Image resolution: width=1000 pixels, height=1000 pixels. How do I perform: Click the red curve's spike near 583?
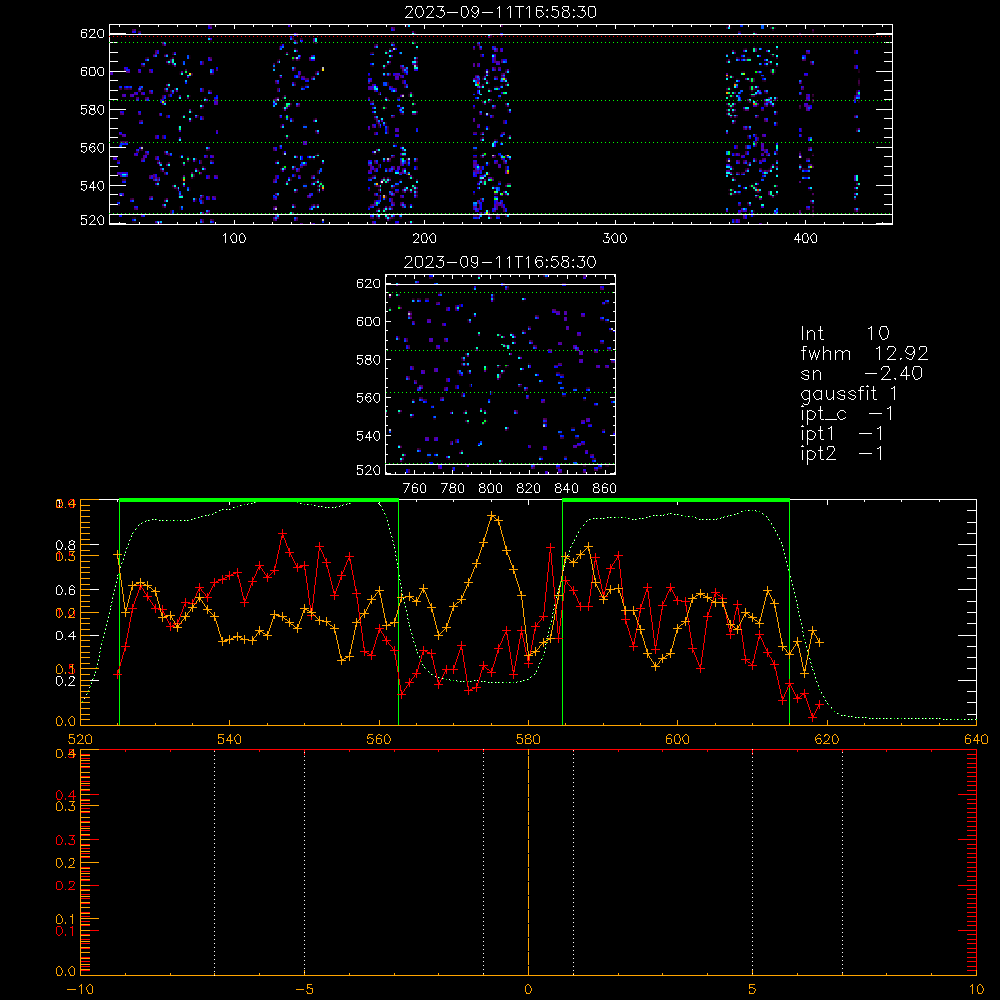(550, 547)
